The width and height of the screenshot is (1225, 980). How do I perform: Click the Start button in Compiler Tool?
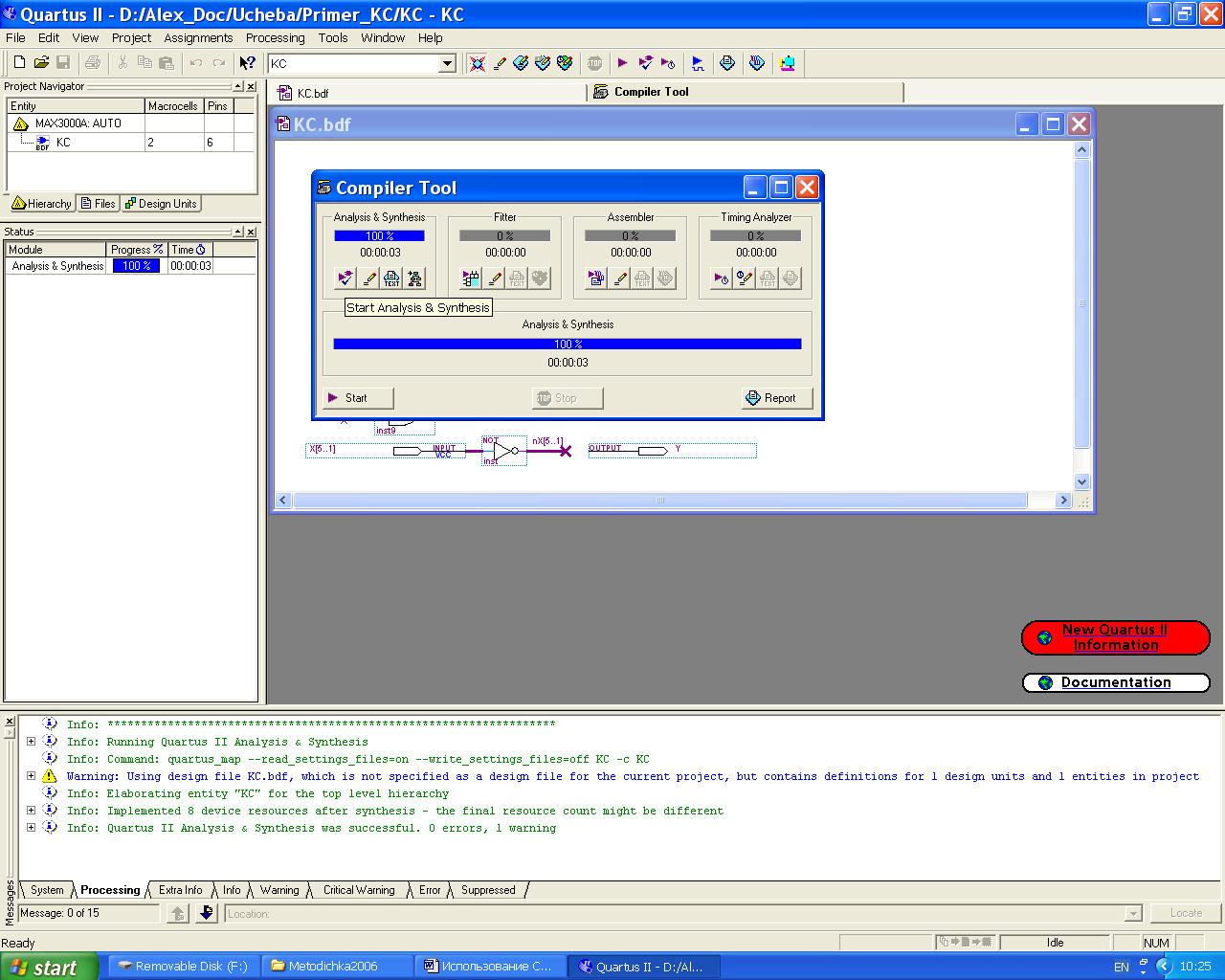pos(358,398)
